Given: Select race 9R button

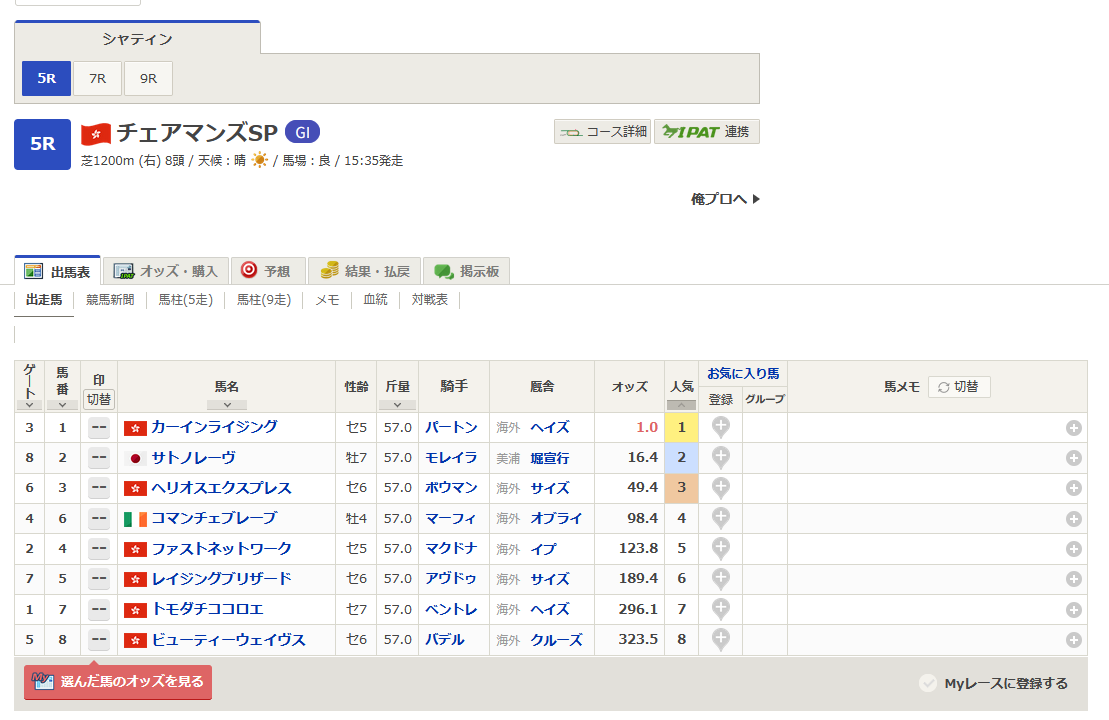Looking at the screenshot, I should 149,79.
